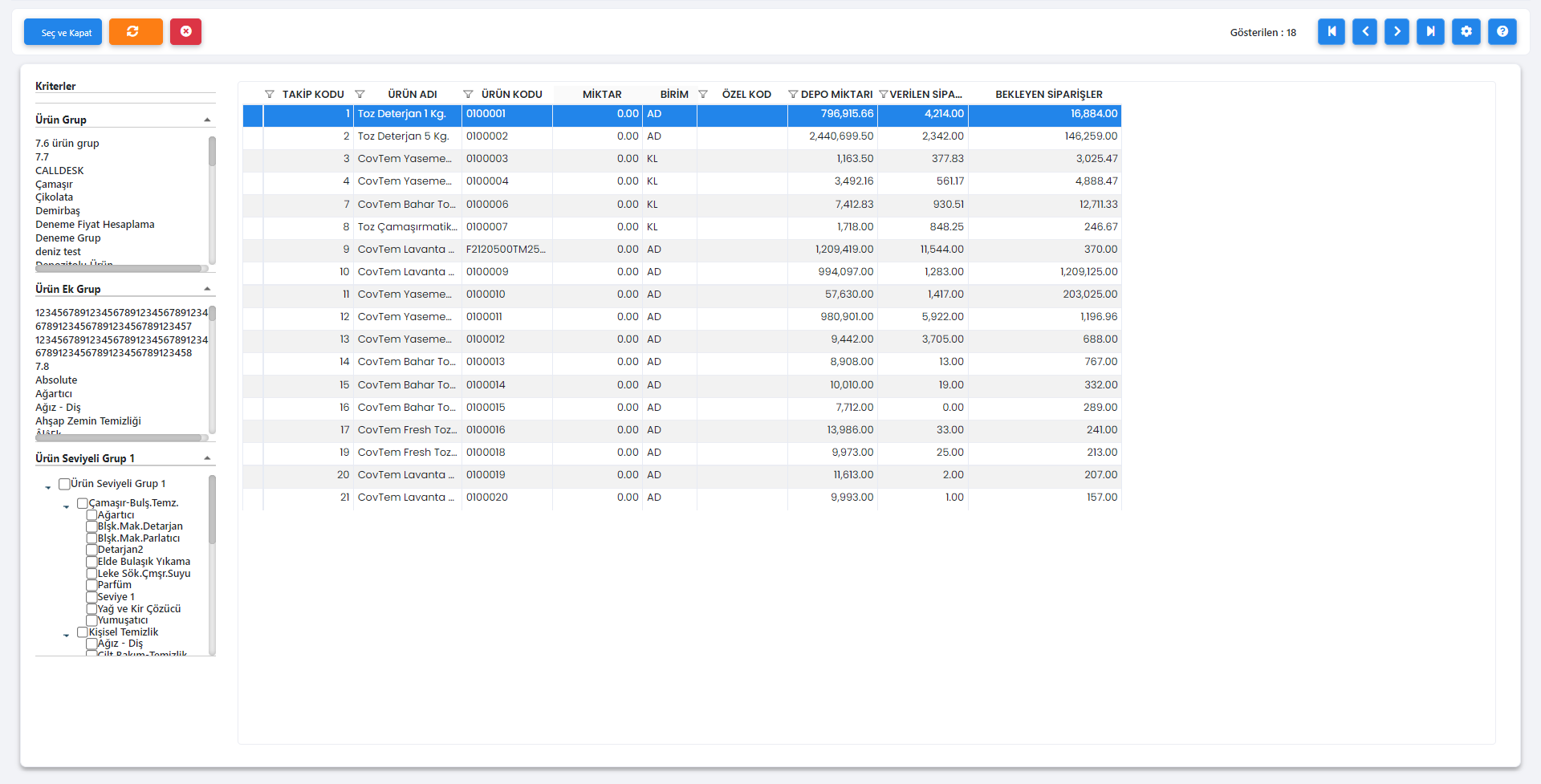Click the red cancel icon button
This screenshot has width=1541, height=784.
[185, 32]
